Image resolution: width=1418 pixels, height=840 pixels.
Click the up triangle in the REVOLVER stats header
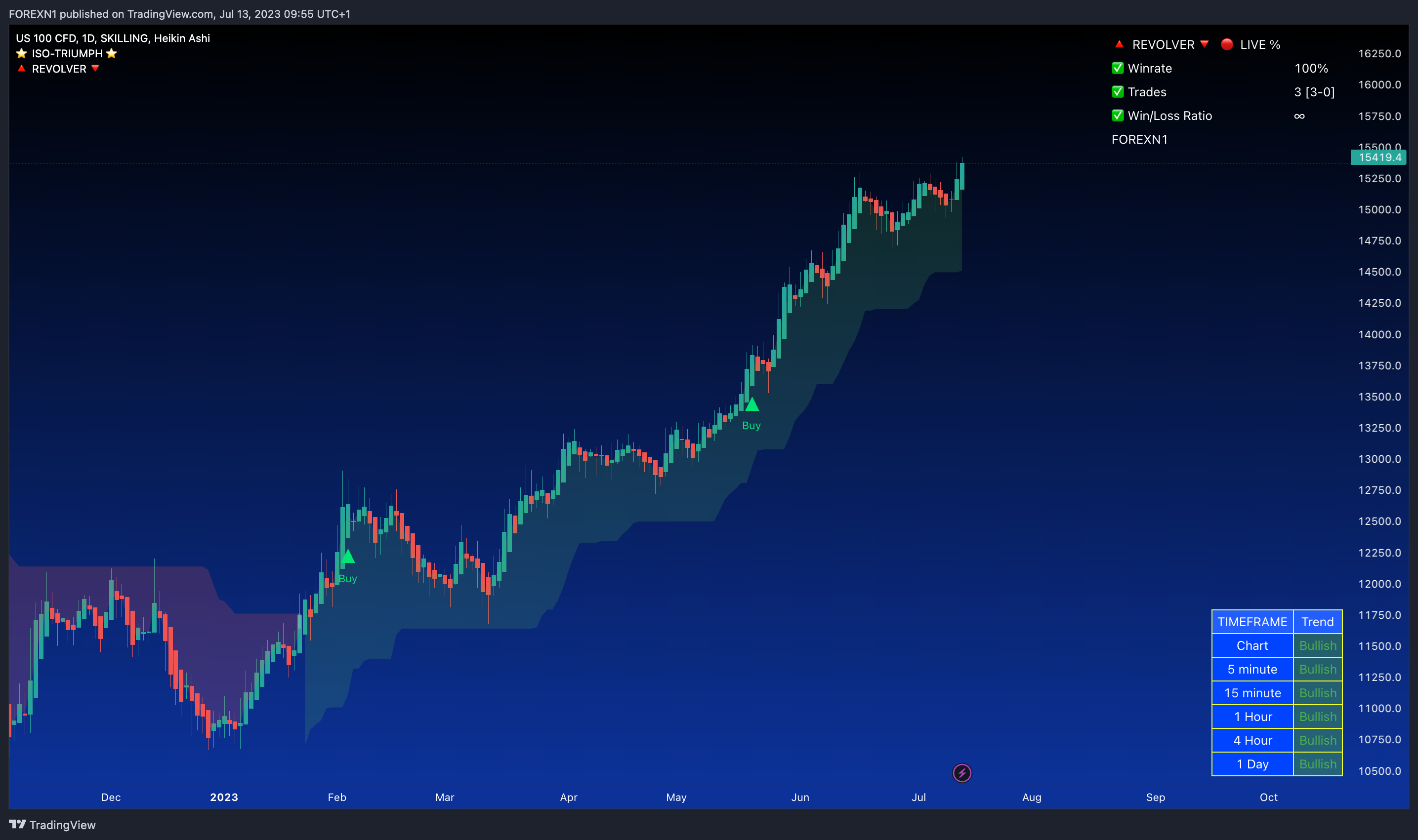tap(1119, 44)
